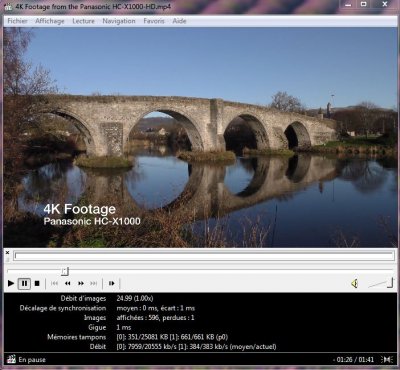This screenshot has height=370, width=400.
Task: Click the icon at the status bar's right end
Action: 387,359
